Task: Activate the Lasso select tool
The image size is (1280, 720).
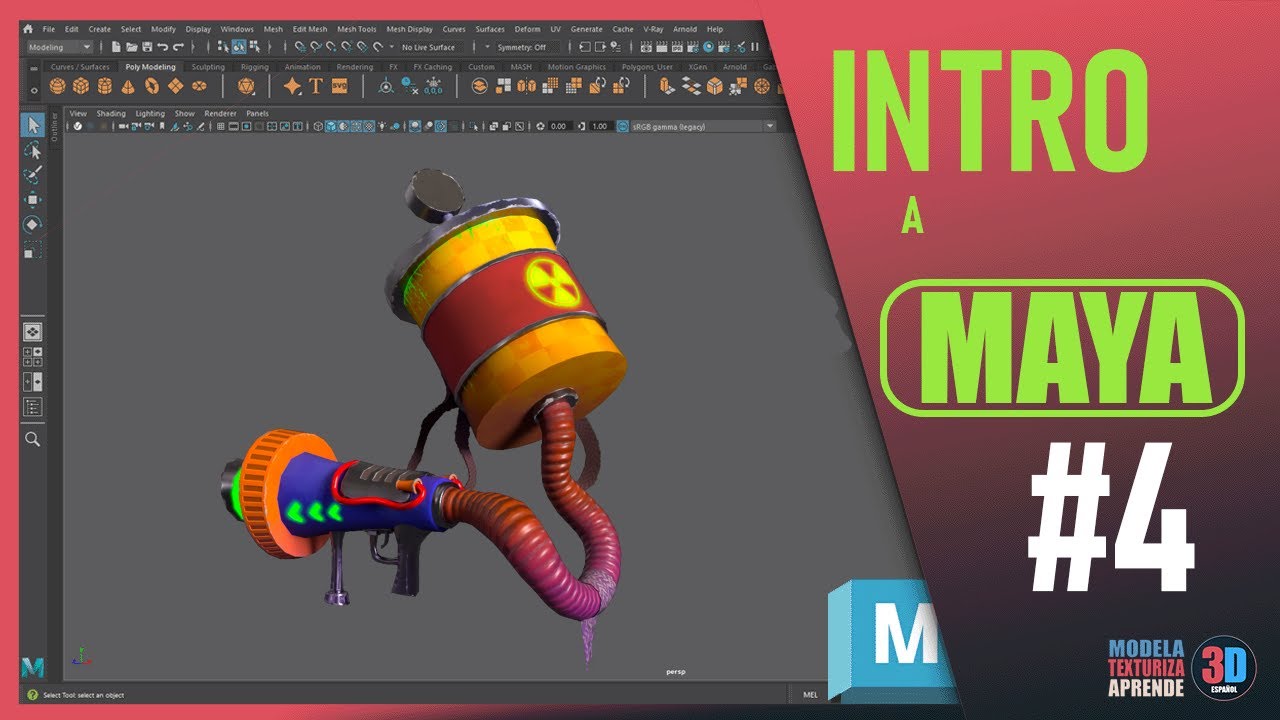Action: (x=32, y=151)
